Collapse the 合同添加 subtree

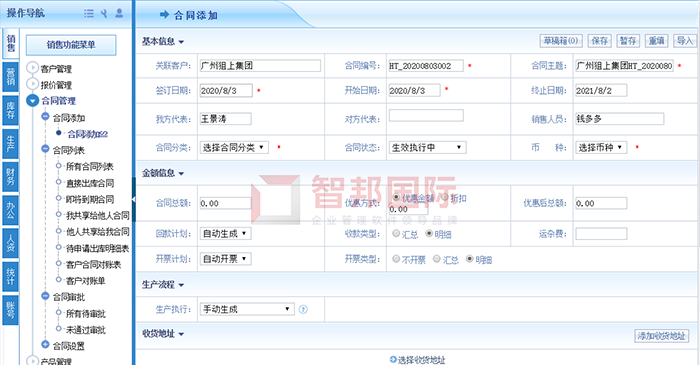tap(45, 117)
